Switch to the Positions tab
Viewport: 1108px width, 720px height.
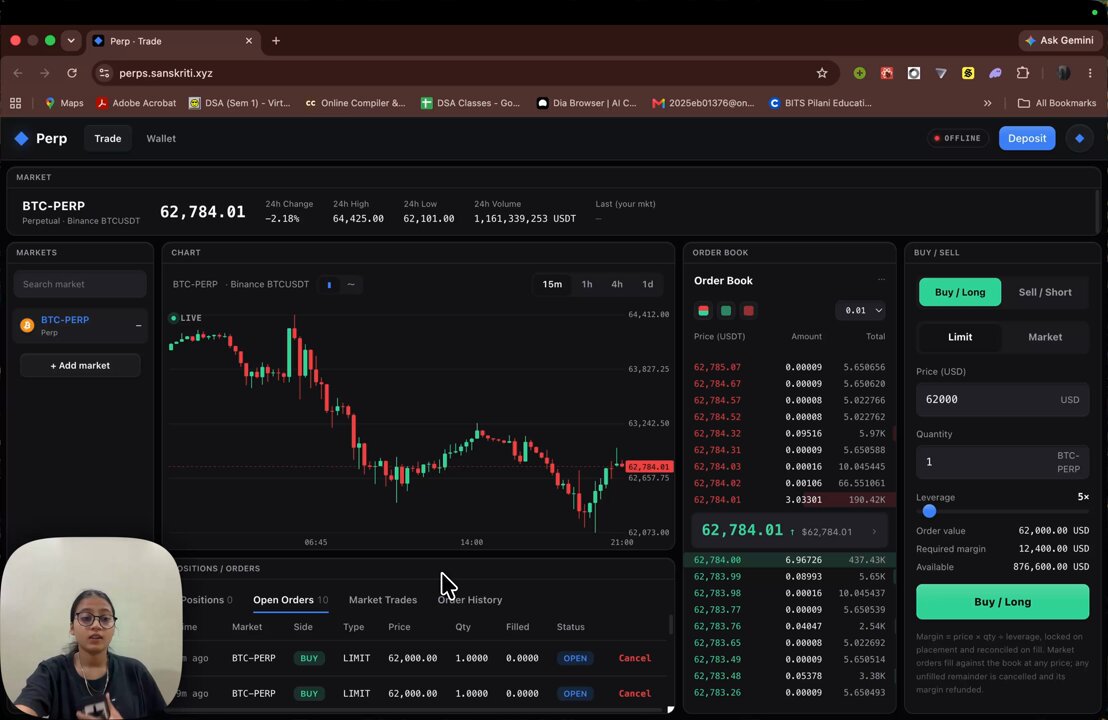(206, 600)
